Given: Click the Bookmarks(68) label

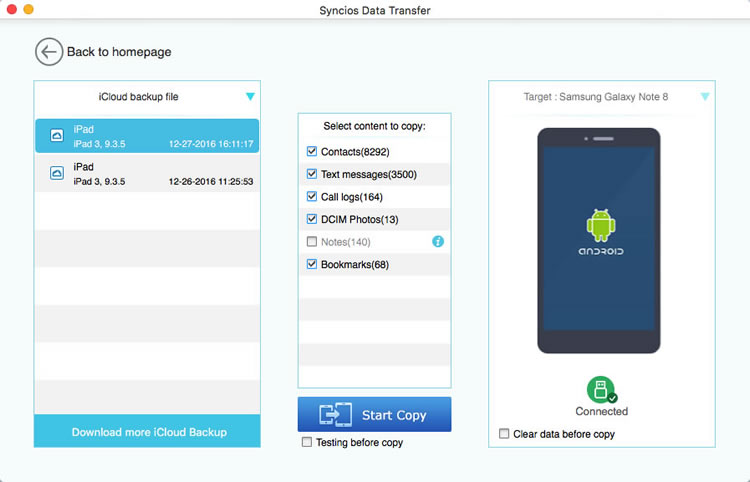Looking at the screenshot, I should (x=354, y=264).
